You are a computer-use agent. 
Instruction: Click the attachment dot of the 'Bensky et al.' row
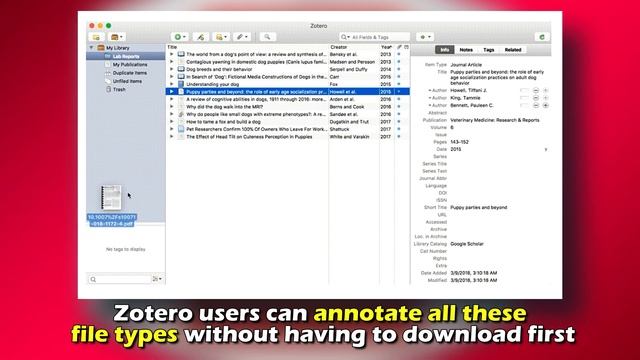399,54
